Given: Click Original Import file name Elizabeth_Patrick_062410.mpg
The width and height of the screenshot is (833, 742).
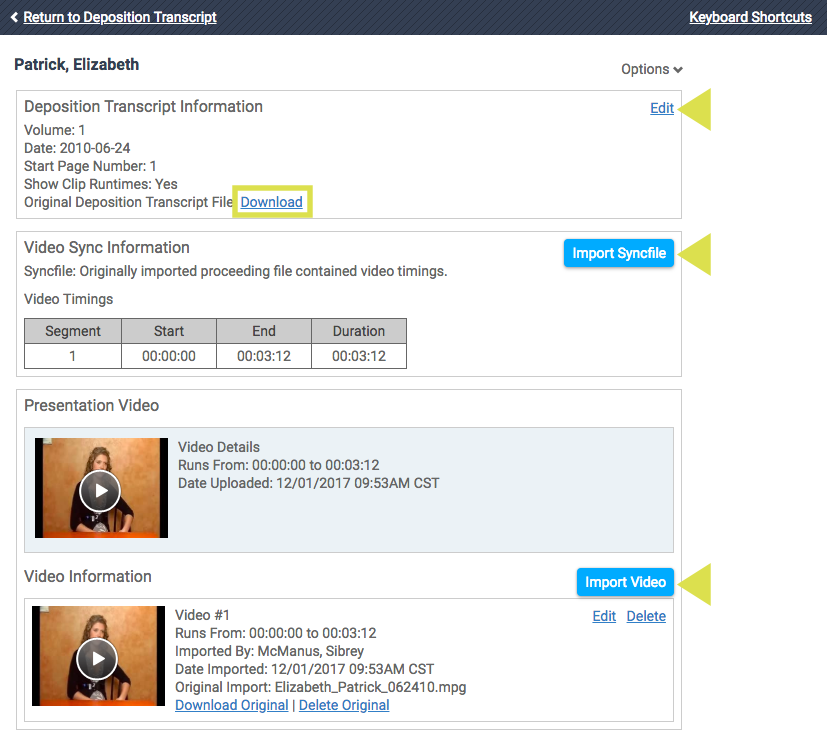Looking at the screenshot, I should 370,687.
